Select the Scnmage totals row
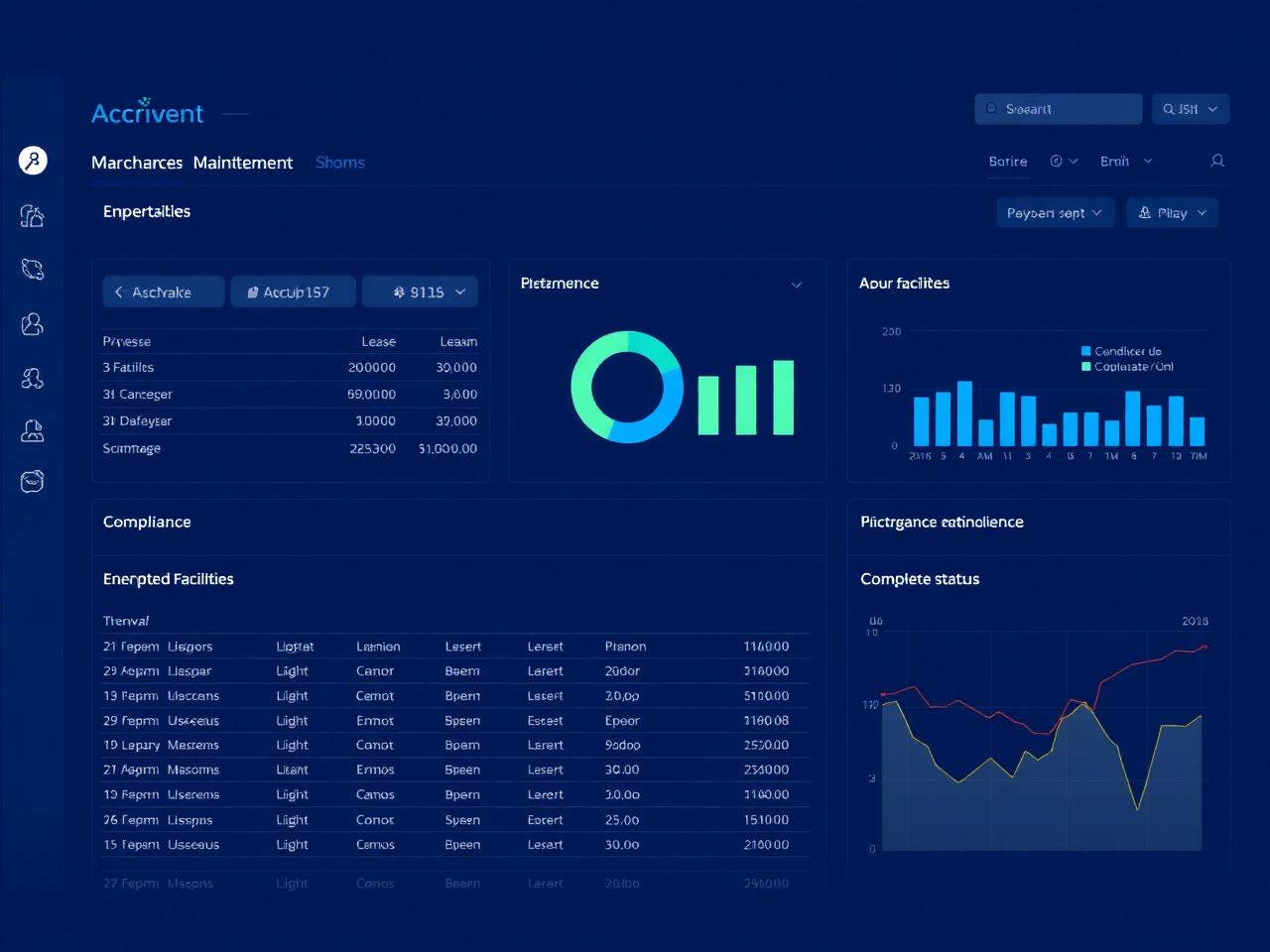Image resolution: width=1270 pixels, height=952 pixels. pos(291,448)
